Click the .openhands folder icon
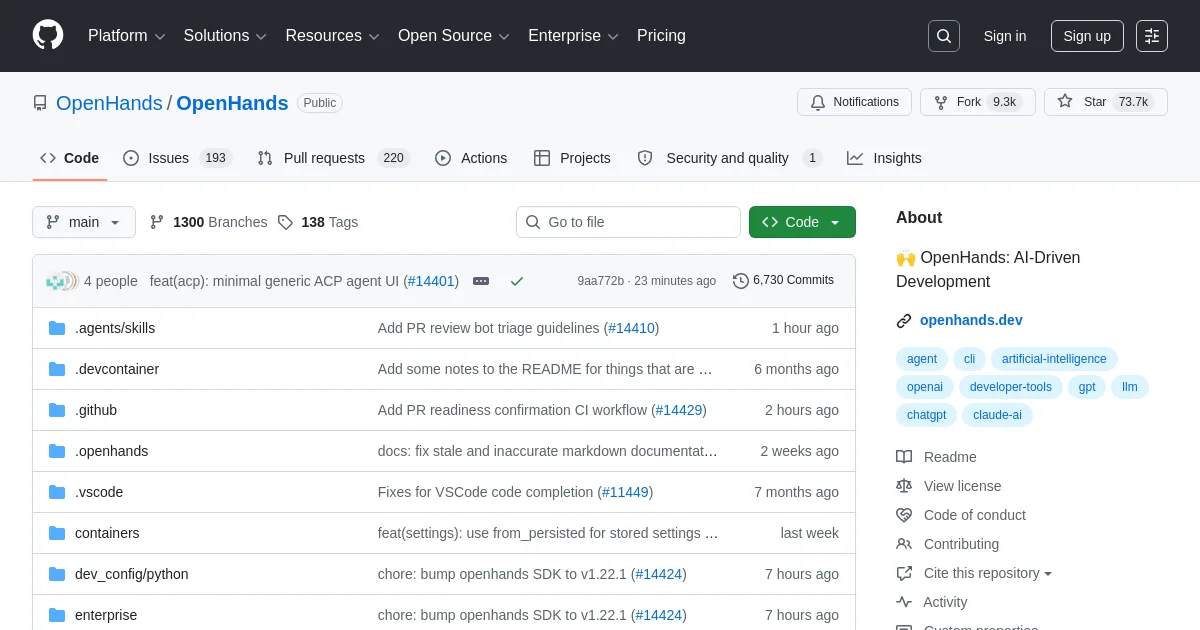 [x=57, y=451]
